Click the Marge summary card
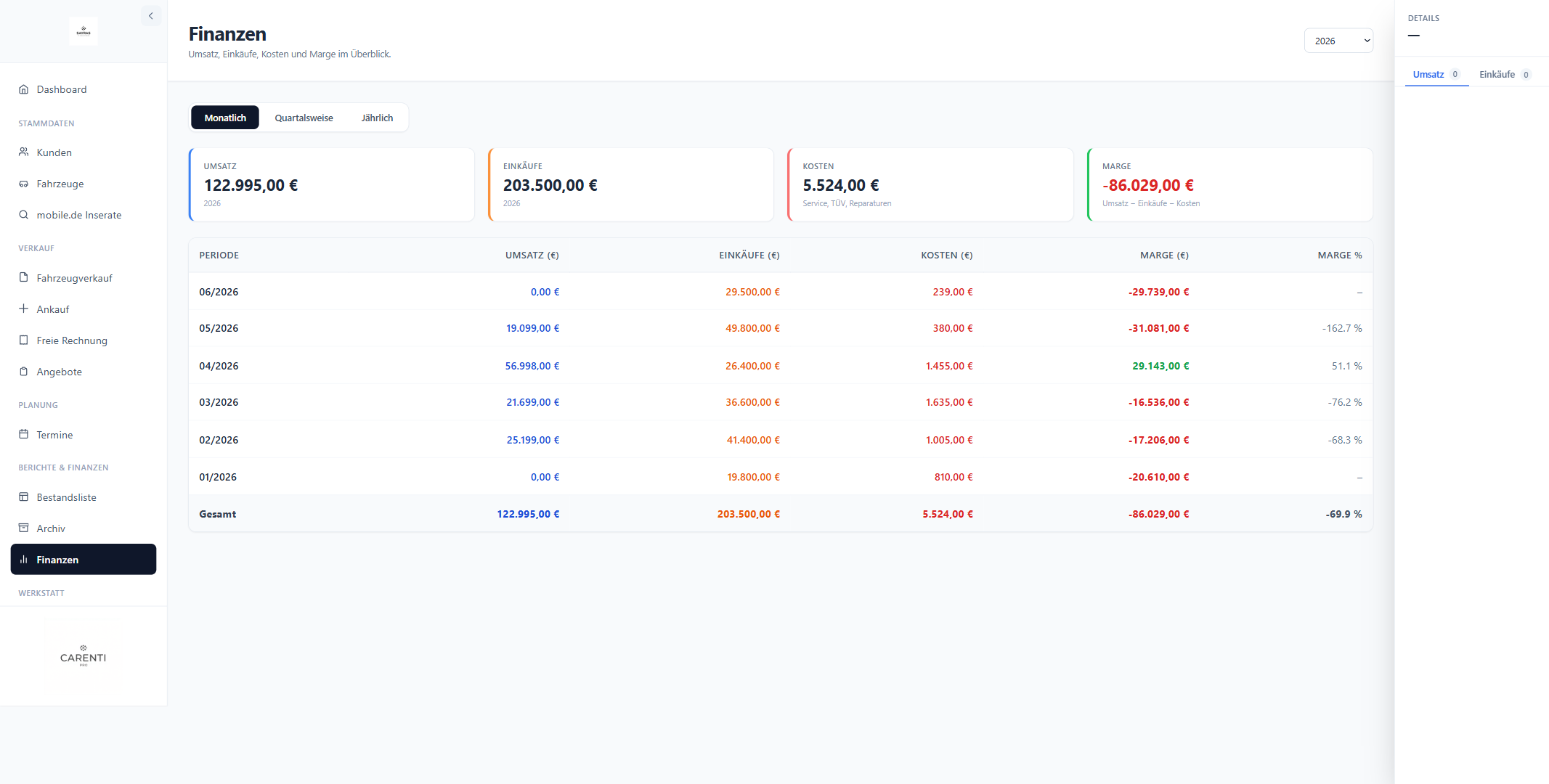 pyautogui.click(x=1229, y=184)
